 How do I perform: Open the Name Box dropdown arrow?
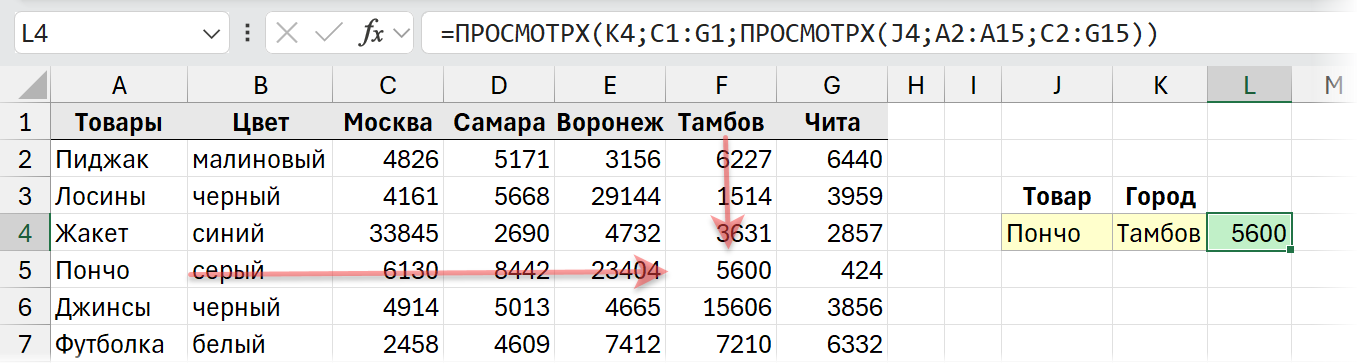point(210,34)
